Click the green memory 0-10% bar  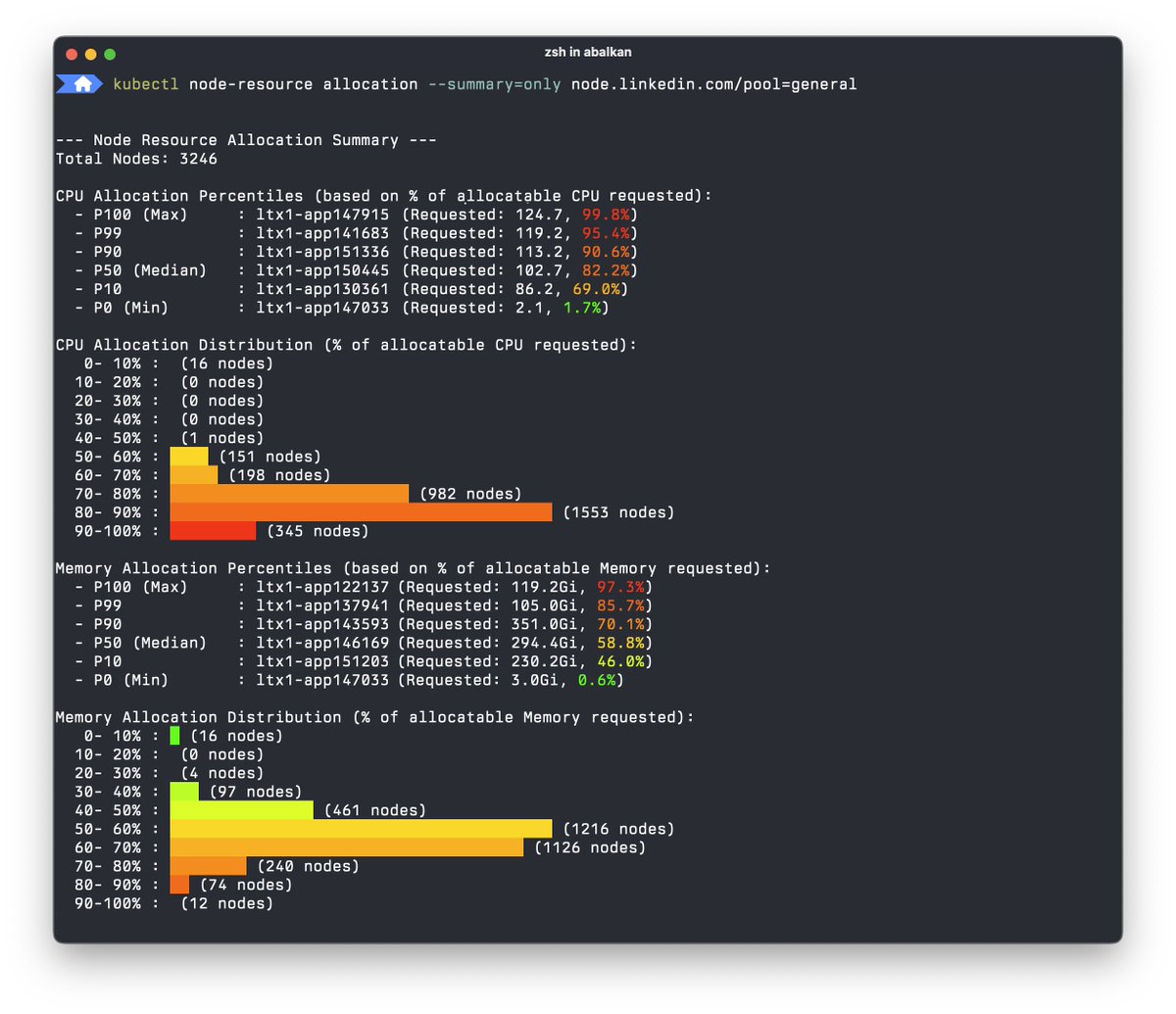[174, 736]
